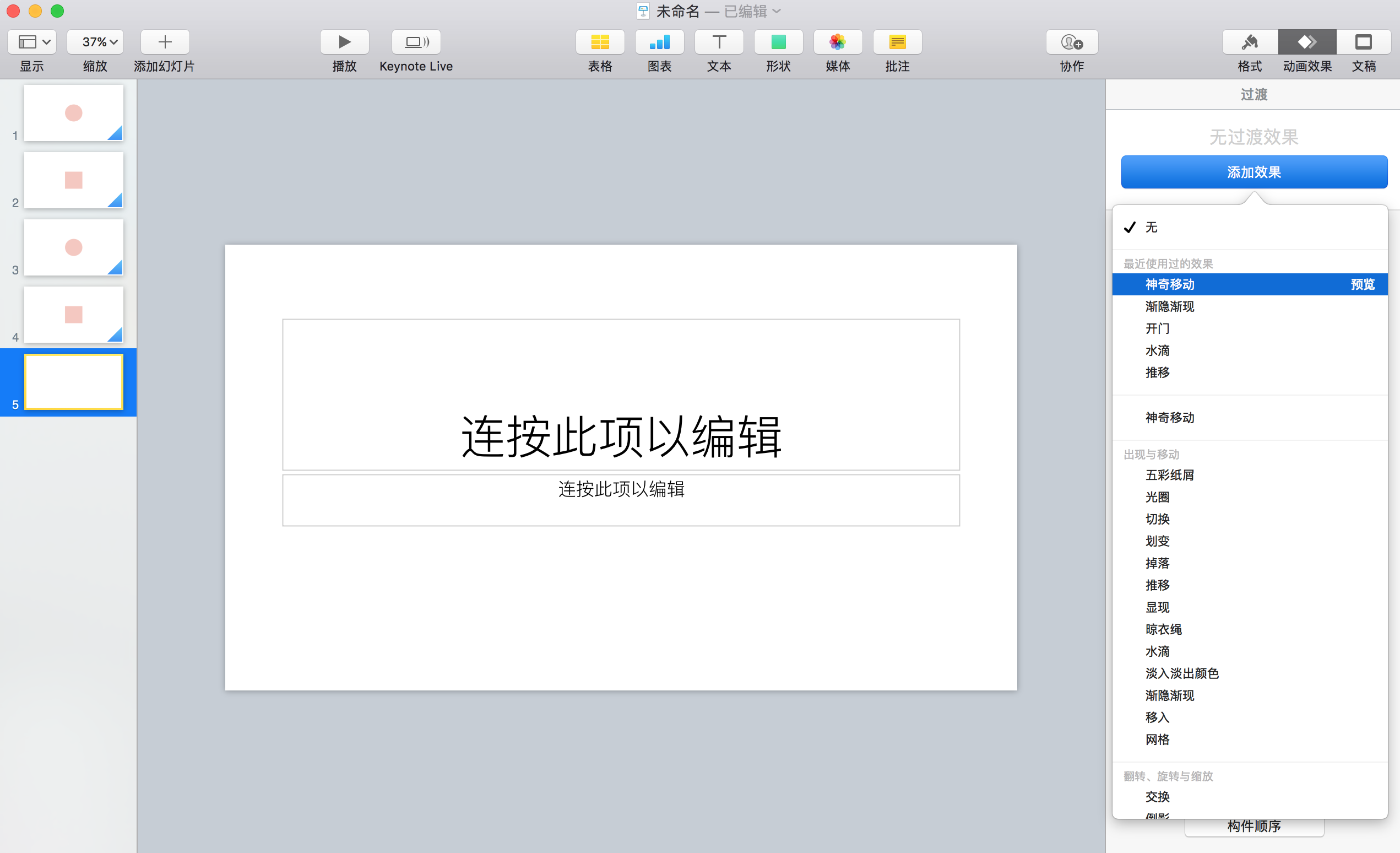Add a comment with 批注 icon

tap(897, 42)
